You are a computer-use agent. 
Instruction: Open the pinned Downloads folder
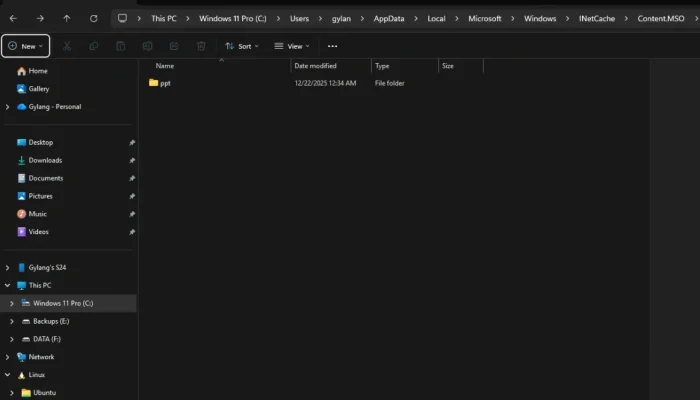pyautogui.click(x=39, y=160)
